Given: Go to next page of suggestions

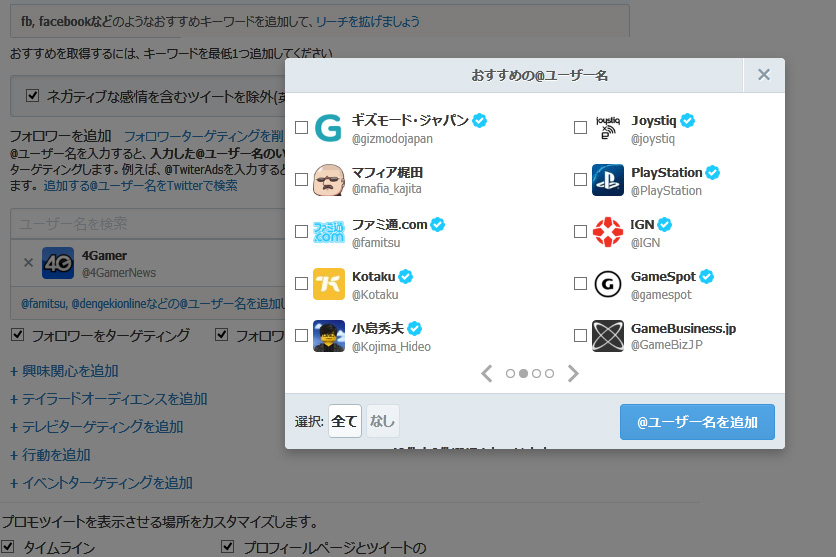Looking at the screenshot, I should 573,374.
